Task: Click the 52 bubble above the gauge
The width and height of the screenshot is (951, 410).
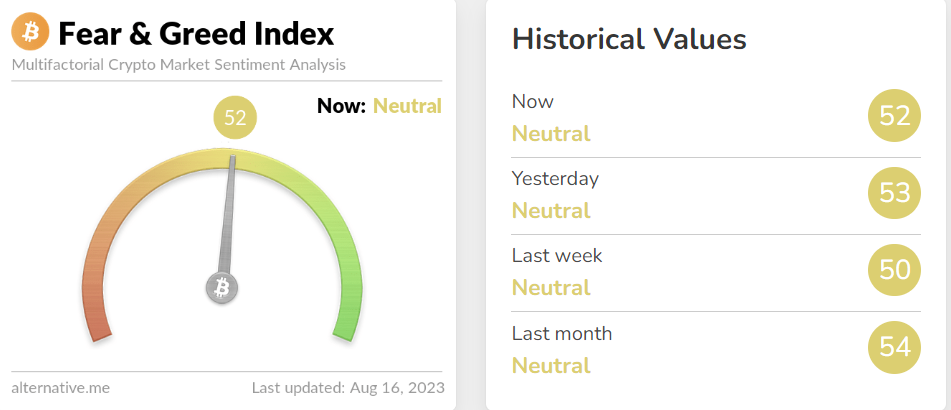Action: (x=236, y=118)
